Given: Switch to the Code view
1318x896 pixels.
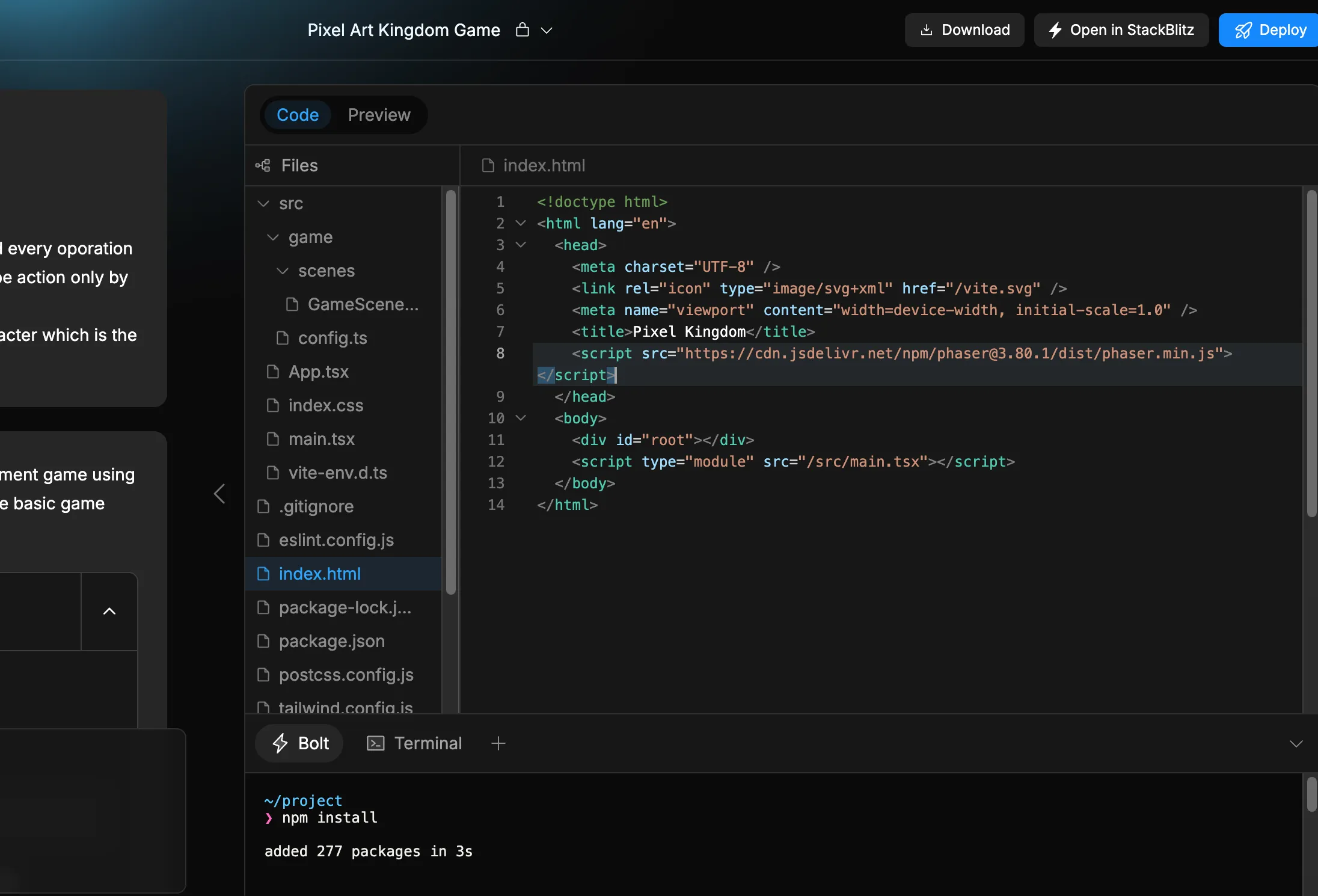Looking at the screenshot, I should point(298,115).
